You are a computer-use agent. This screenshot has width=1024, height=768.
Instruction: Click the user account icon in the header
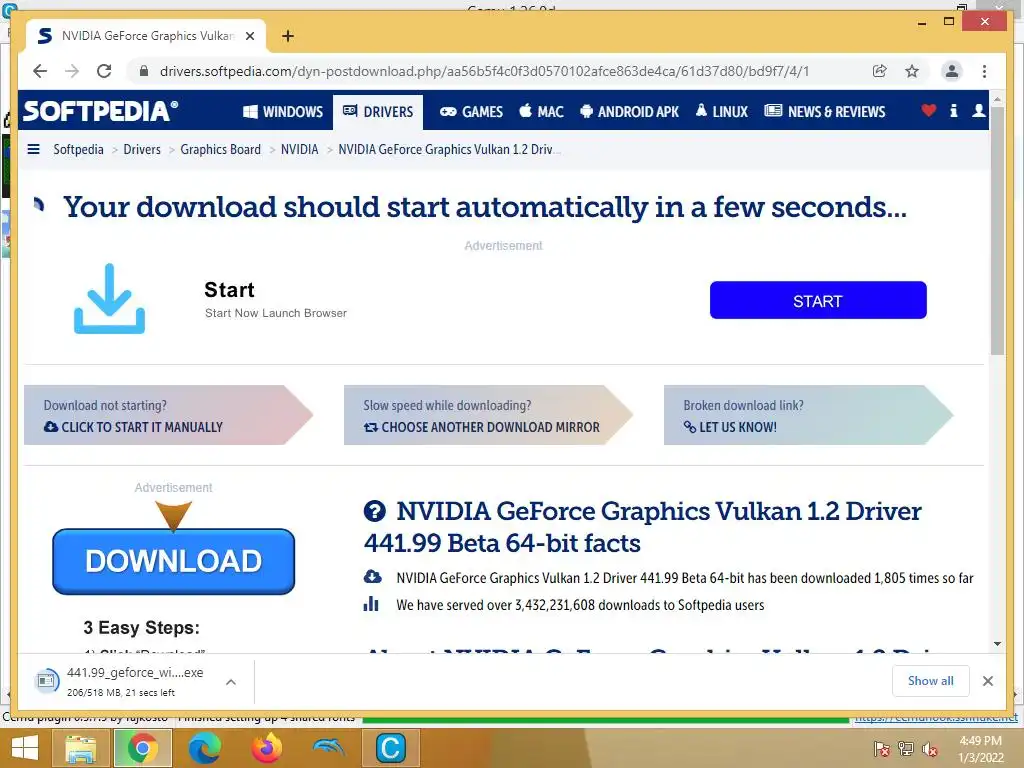tap(978, 111)
